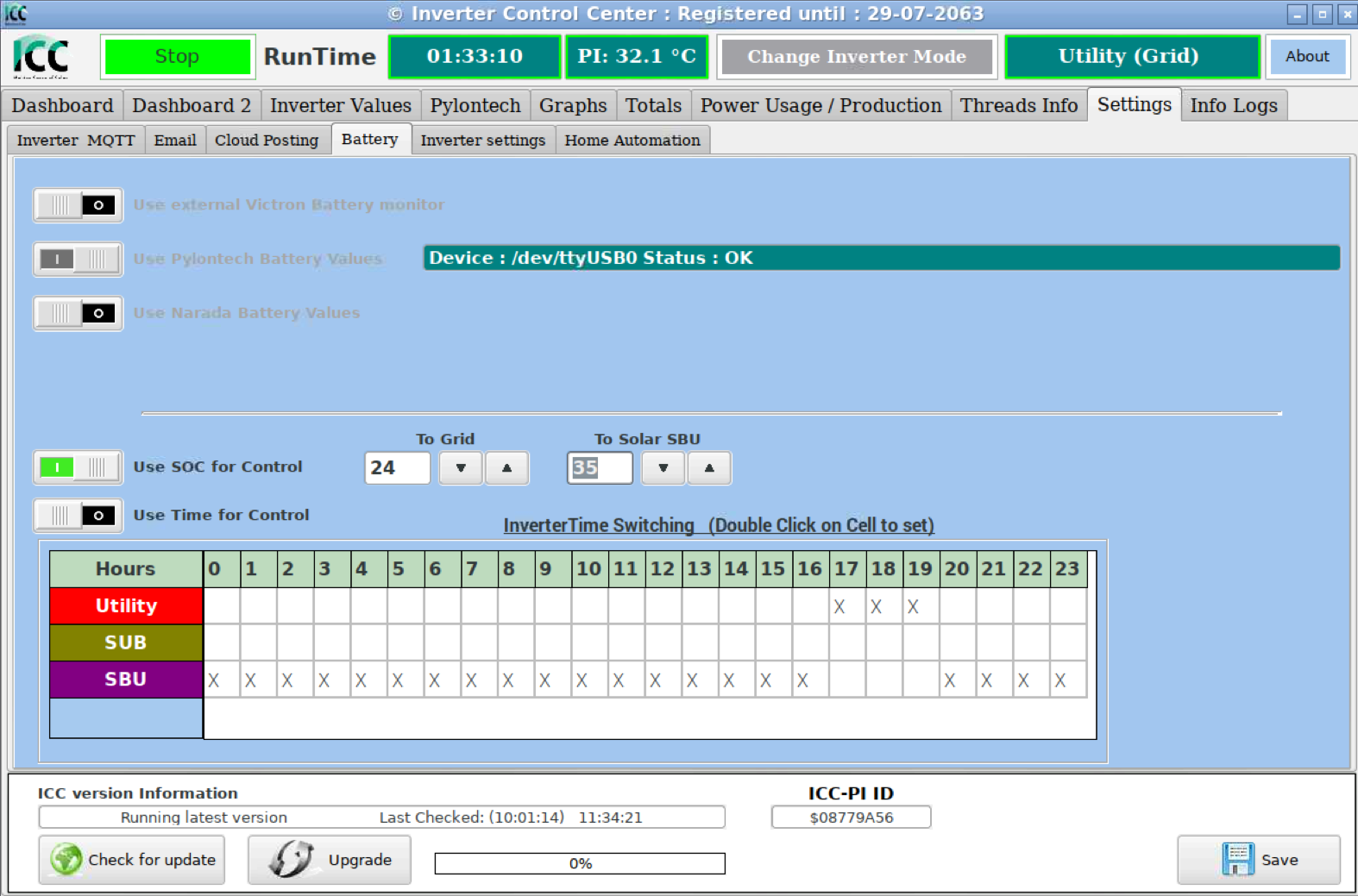
Task: Click the upgrade progress bar at 0%
Action: pyautogui.click(x=580, y=863)
